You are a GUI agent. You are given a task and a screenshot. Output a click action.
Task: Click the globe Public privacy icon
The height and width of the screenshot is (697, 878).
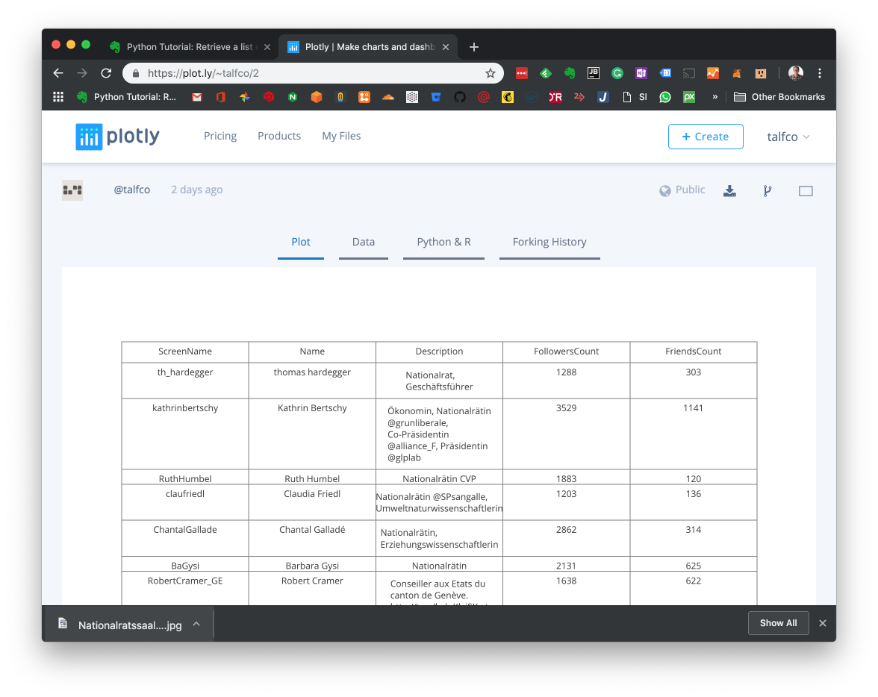[665, 191]
